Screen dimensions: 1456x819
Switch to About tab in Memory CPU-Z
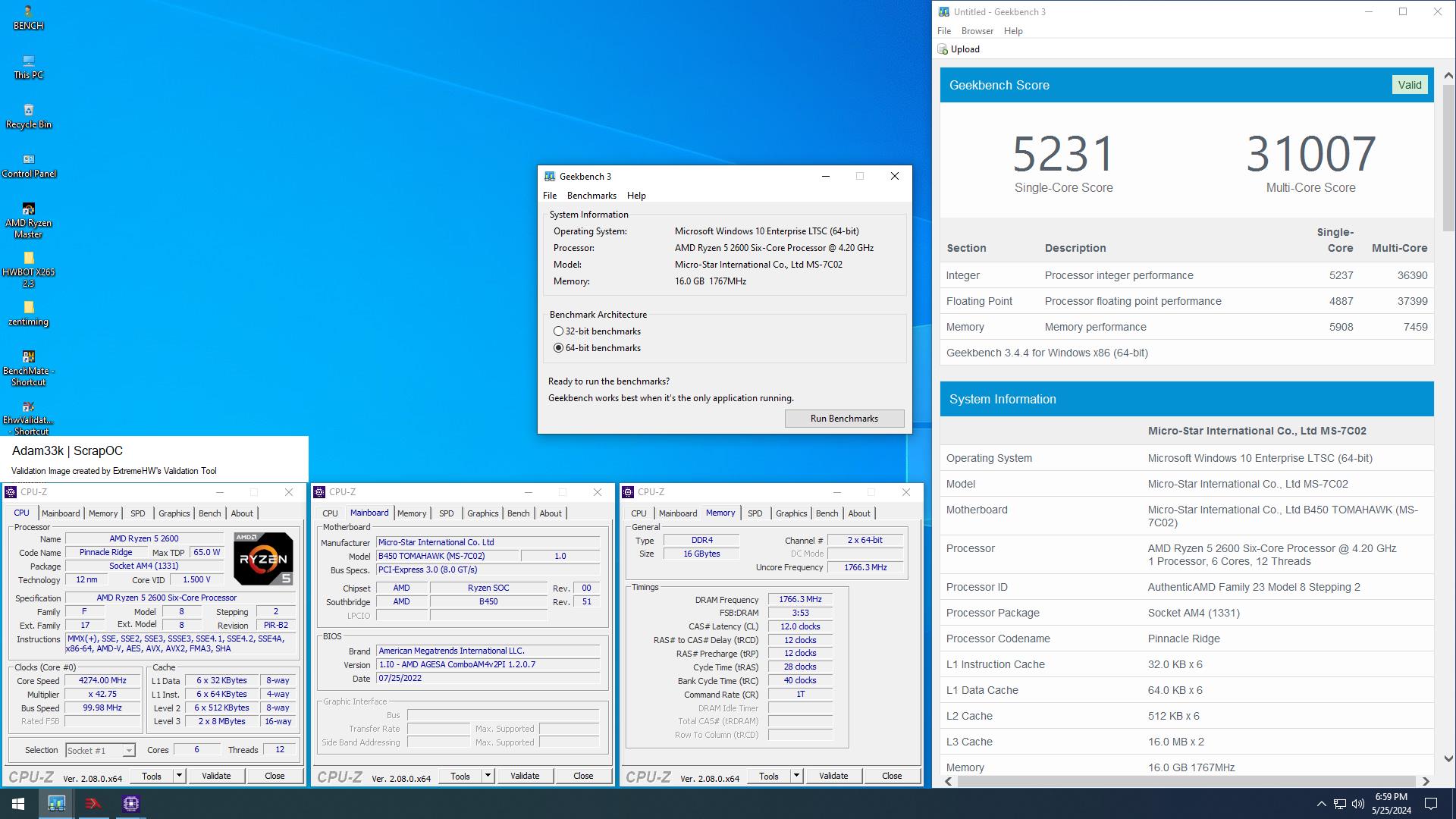click(859, 513)
